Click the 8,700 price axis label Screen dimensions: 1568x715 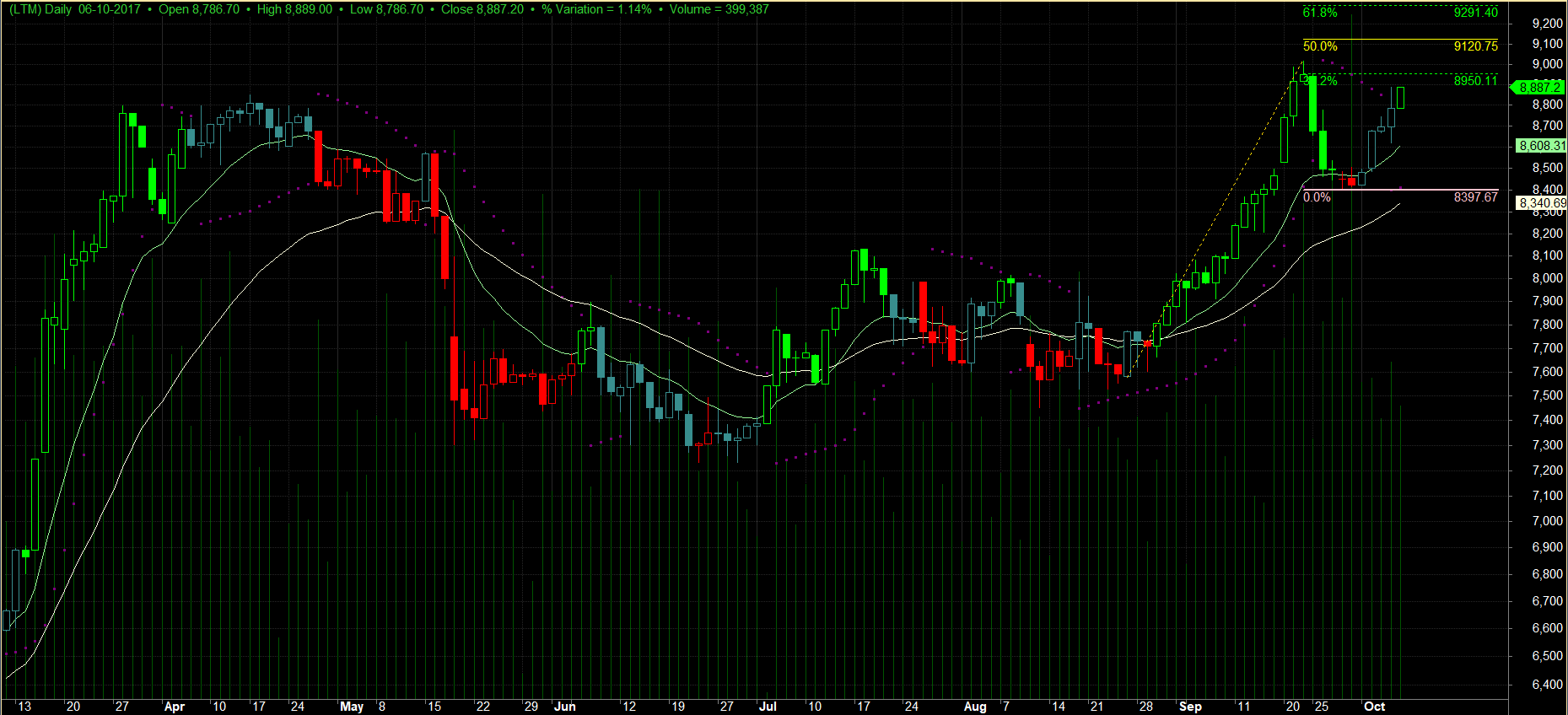click(x=1548, y=126)
